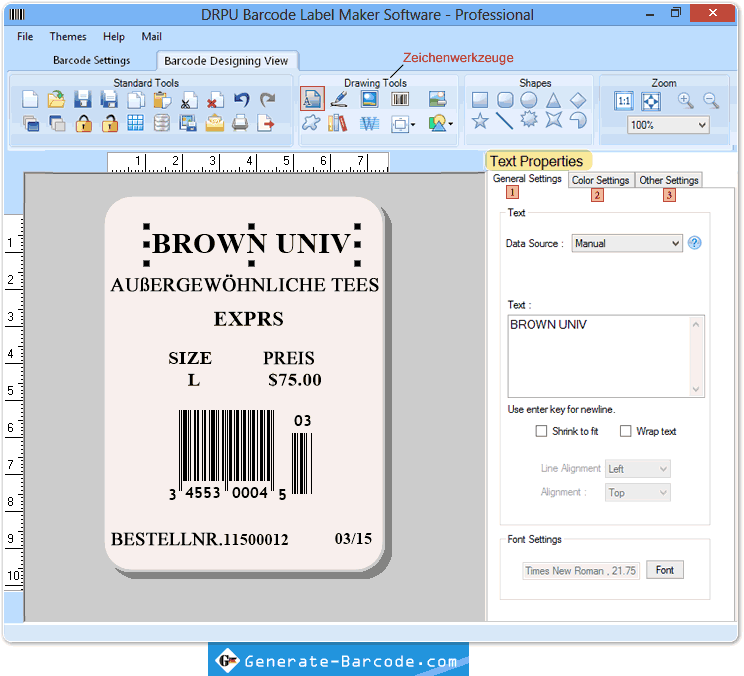Lock the selected object
Image resolution: width=744 pixels, height=676 pixels.
84,123
